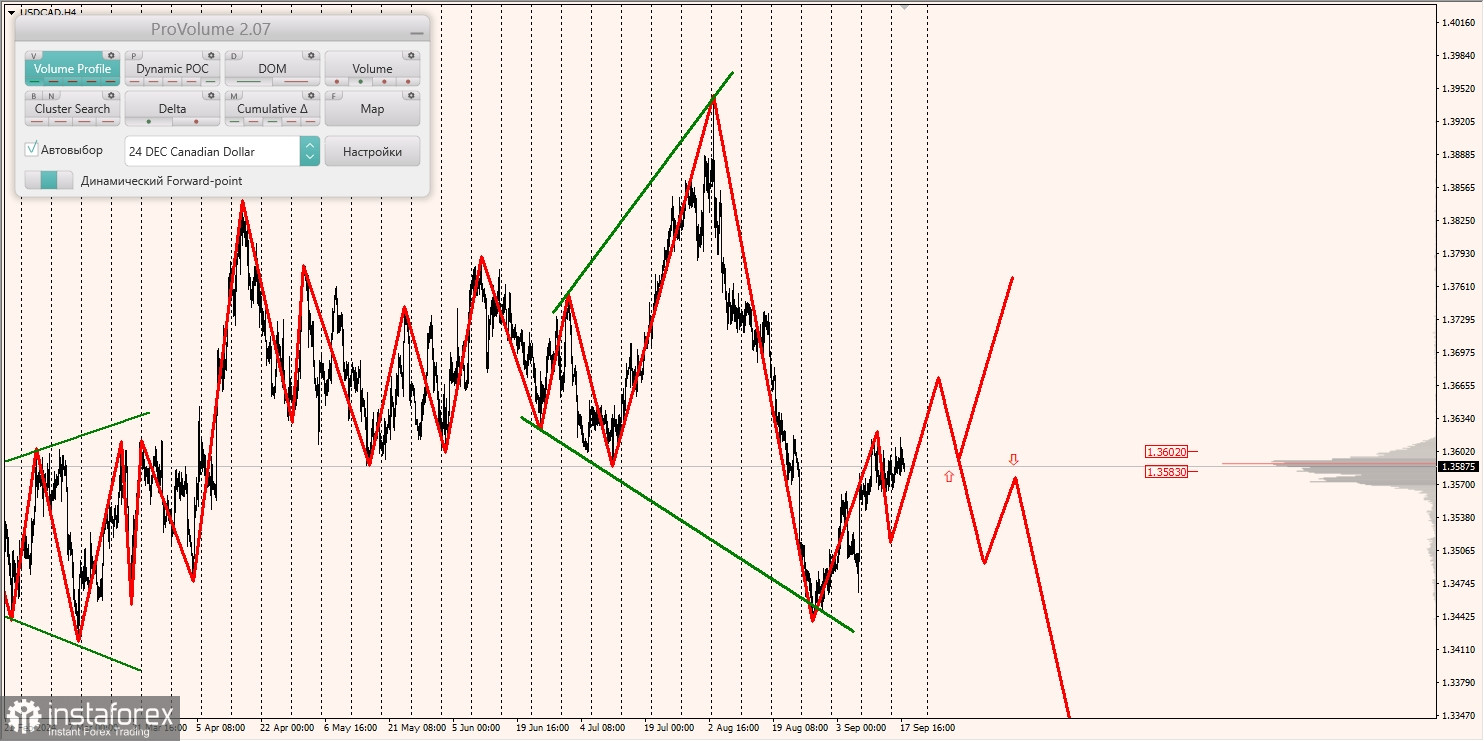This screenshot has height=741, width=1484.
Task: Open gear settings for Delta
Action: (x=211, y=96)
